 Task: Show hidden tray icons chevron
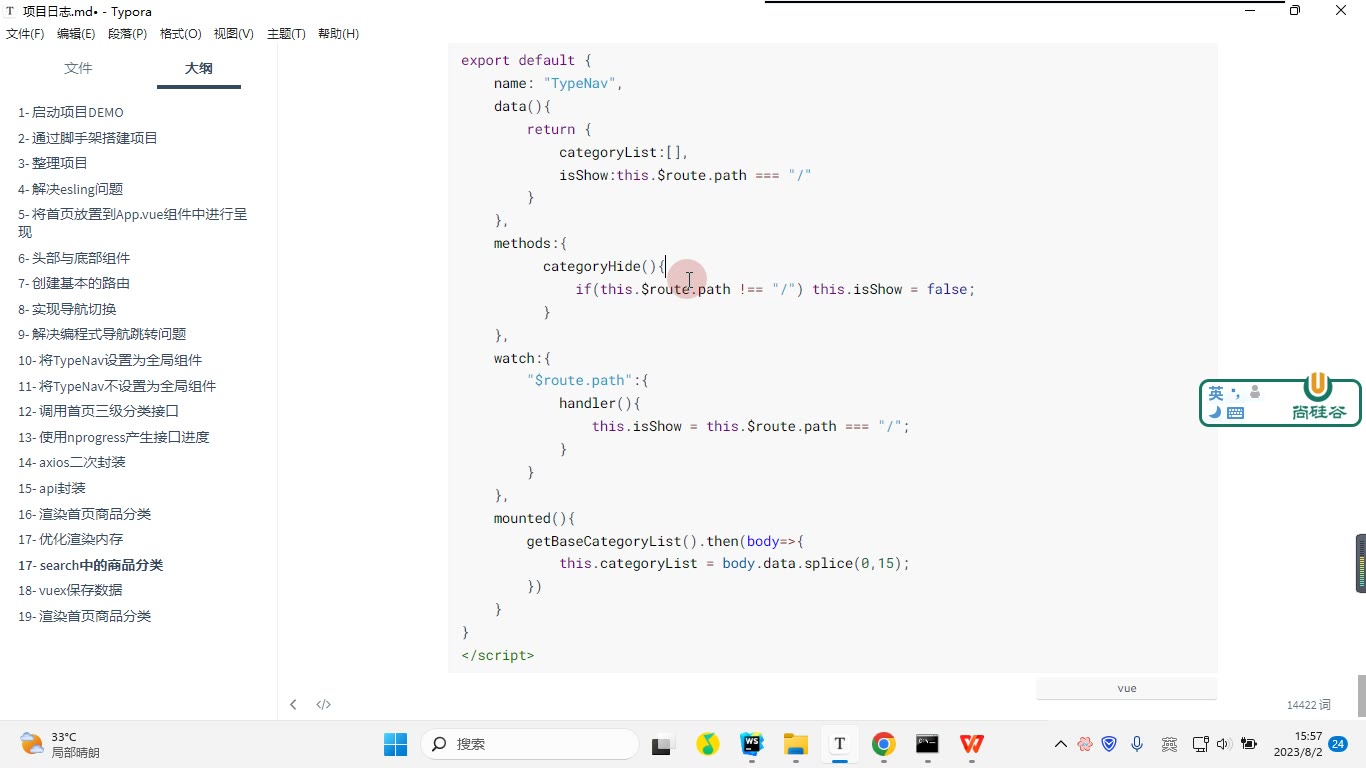1061,744
